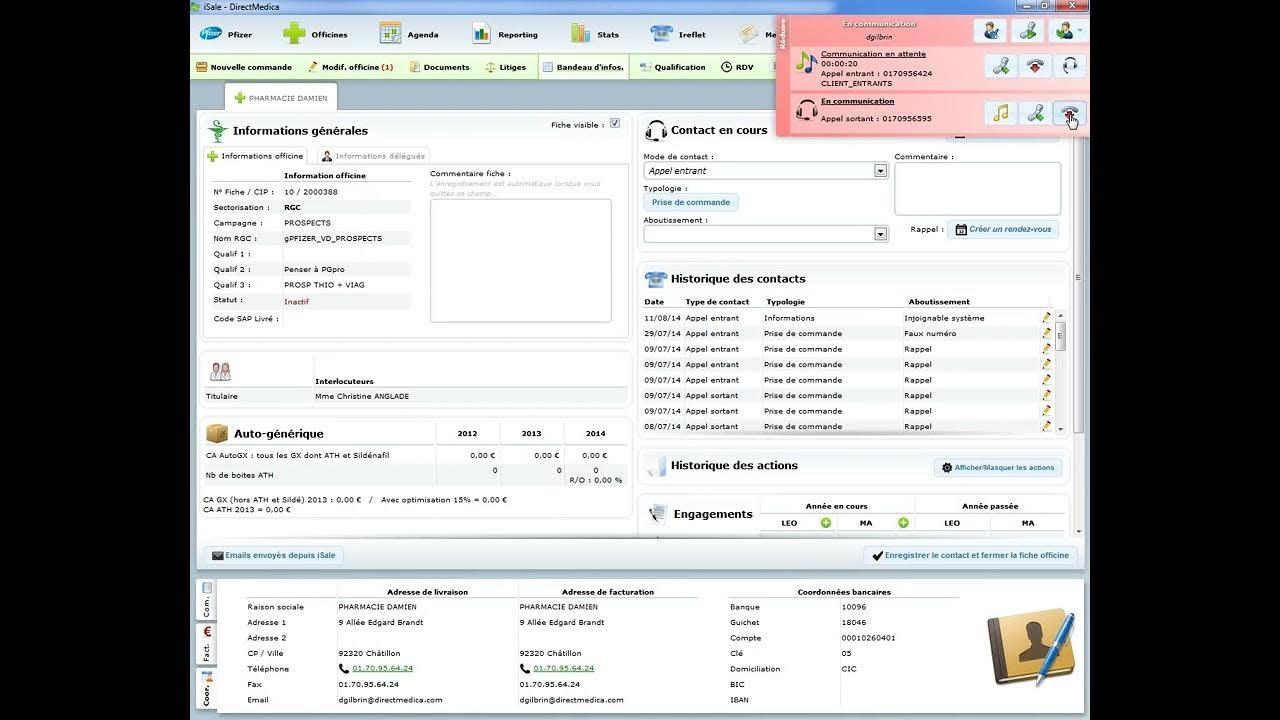Open the Reporting menu

tap(506, 34)
